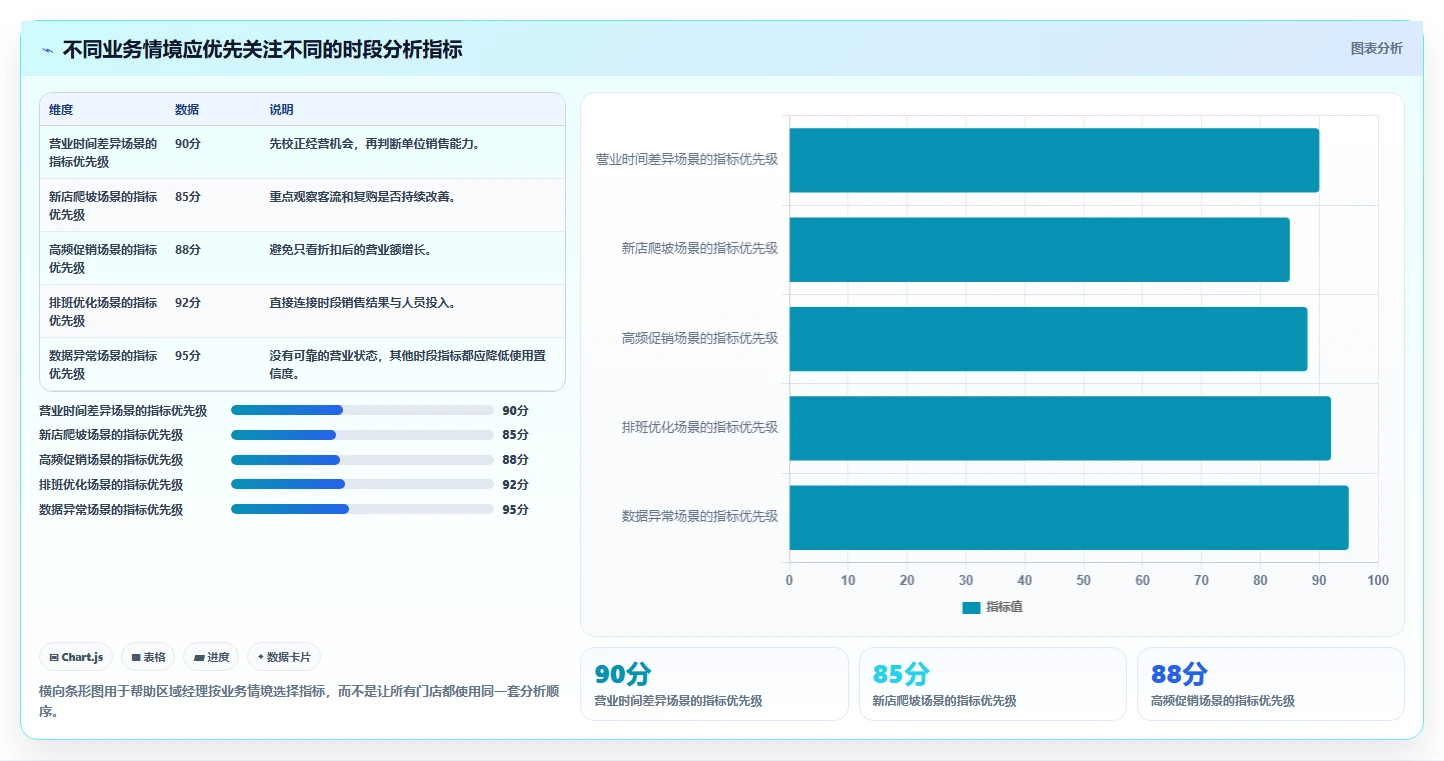
Task: Select table cell 数据异常场景的指标优先级
Action: click(104, 364)
